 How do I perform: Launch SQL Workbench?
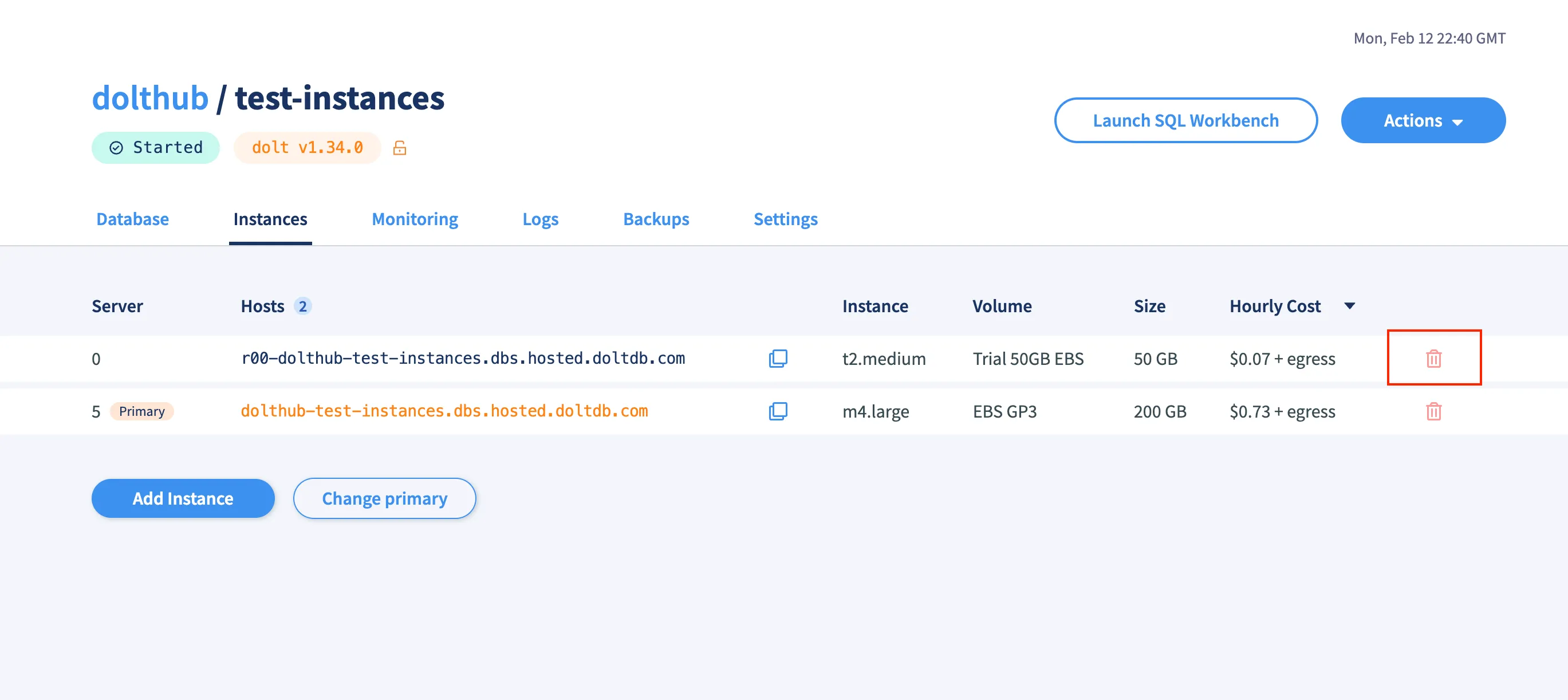tap(1186, 120)
